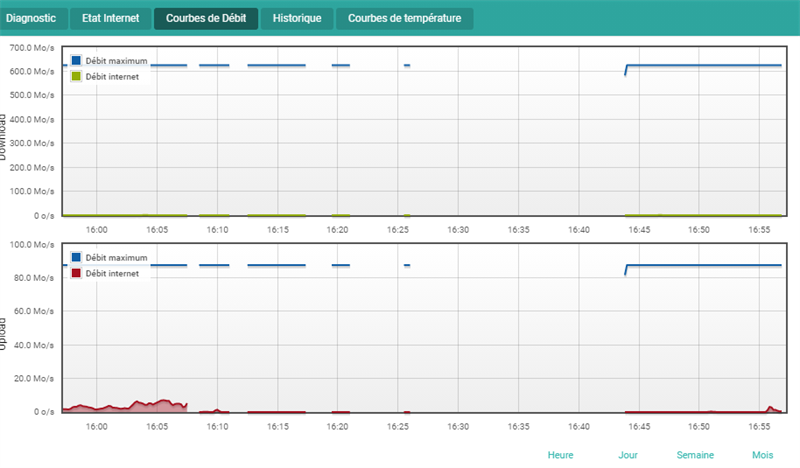
Task: Click the 500.0 Mo/s label on download axis
Action: [32, 95]
